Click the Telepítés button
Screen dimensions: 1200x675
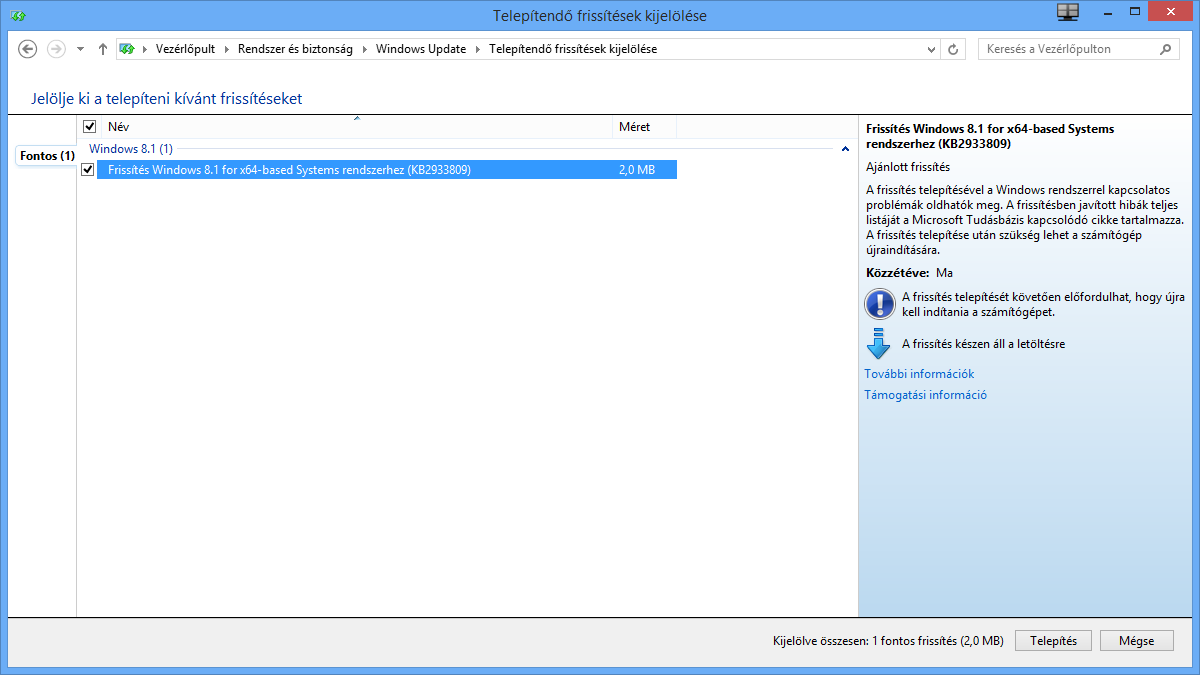click(x=1053, y=641)
